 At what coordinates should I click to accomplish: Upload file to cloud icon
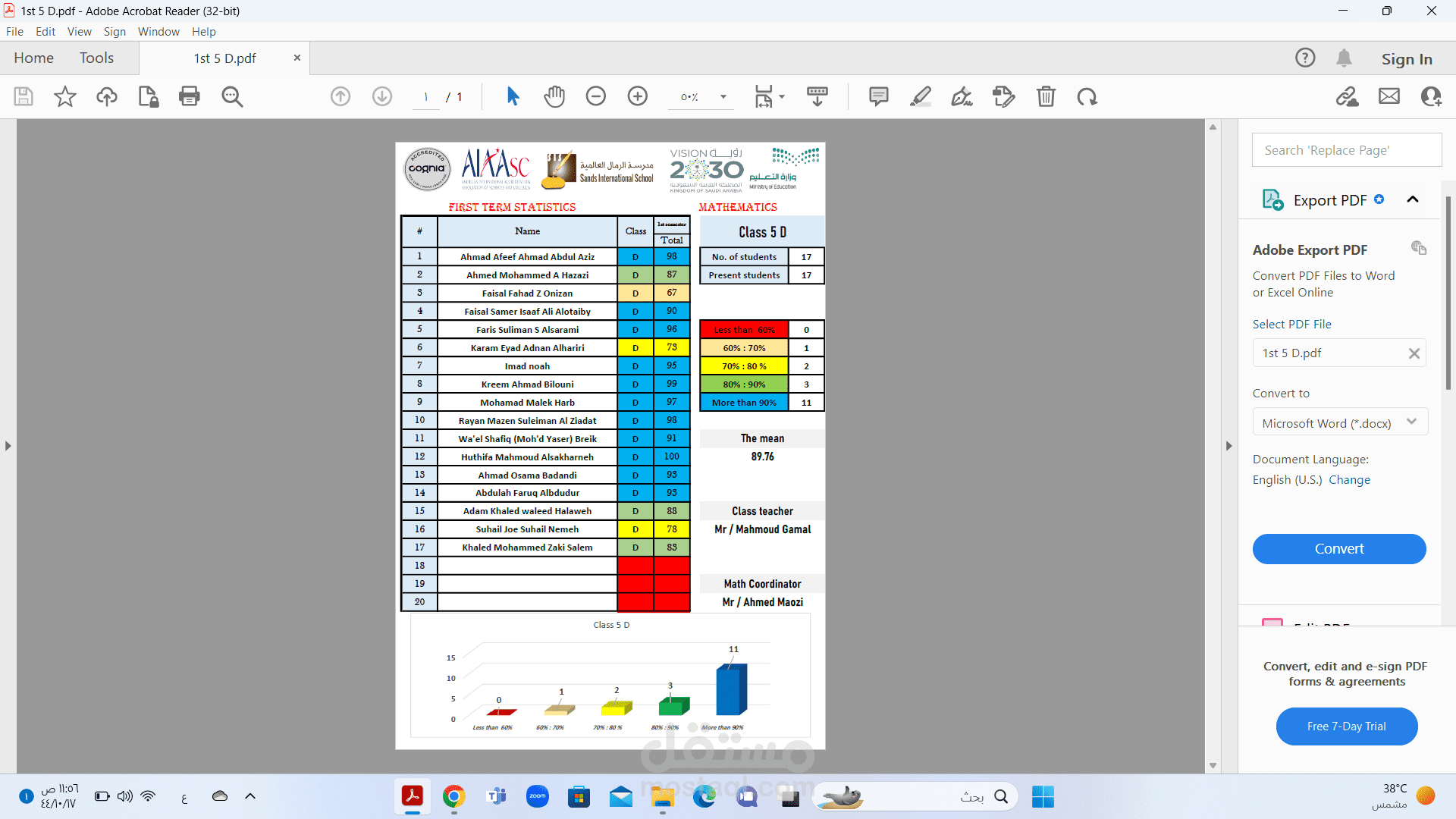[107, 96]
